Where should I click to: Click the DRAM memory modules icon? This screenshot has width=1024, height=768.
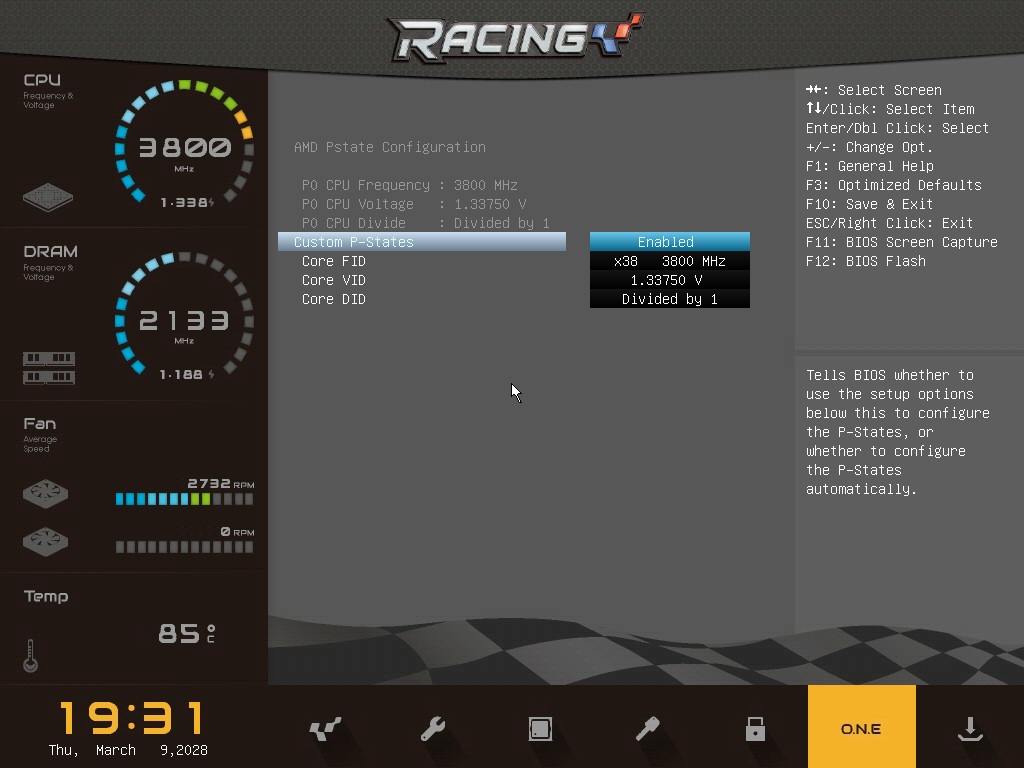pyautogui.click(x=49, y=368)
